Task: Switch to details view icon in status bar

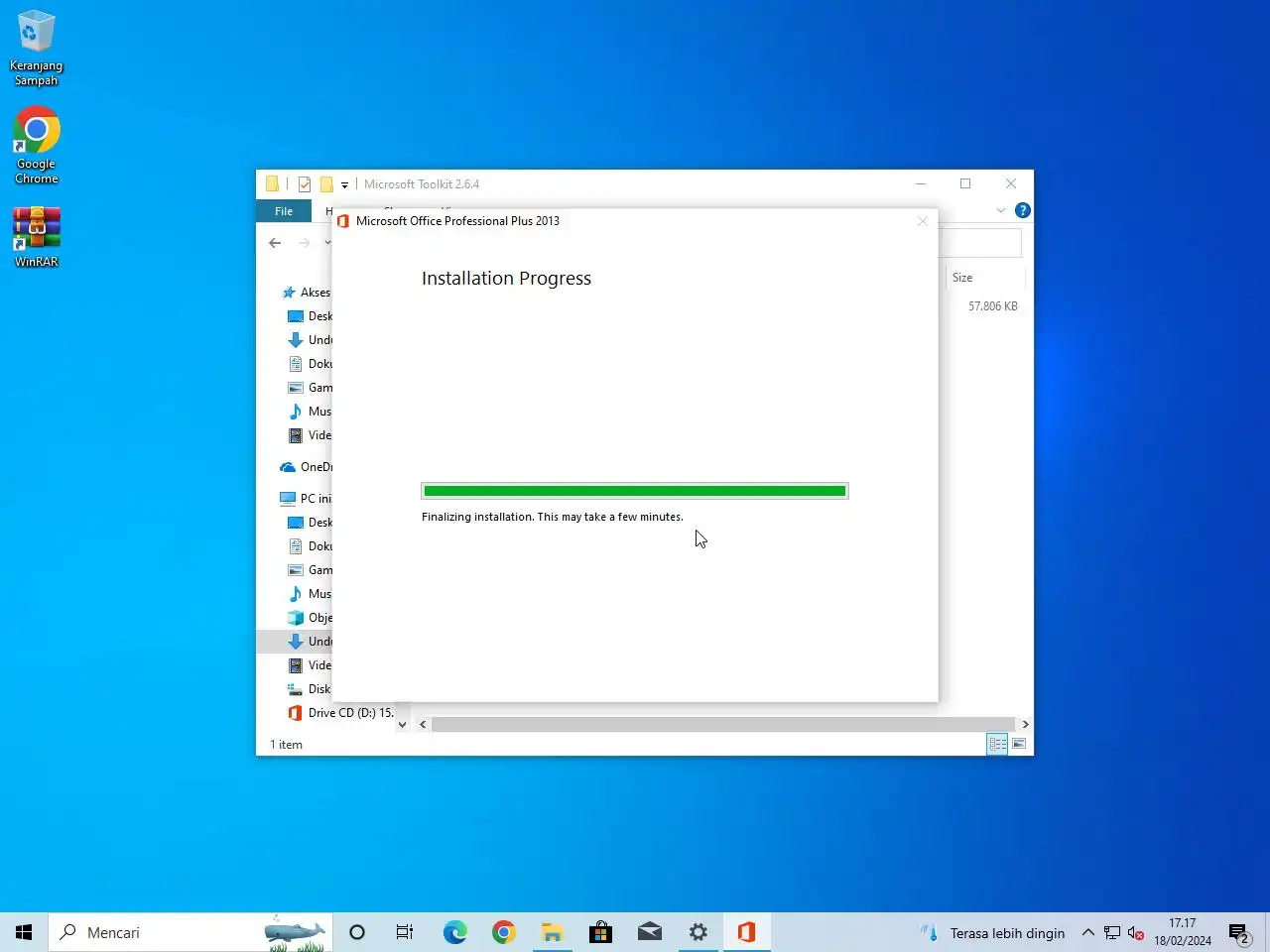Action: tap(997, 744)
